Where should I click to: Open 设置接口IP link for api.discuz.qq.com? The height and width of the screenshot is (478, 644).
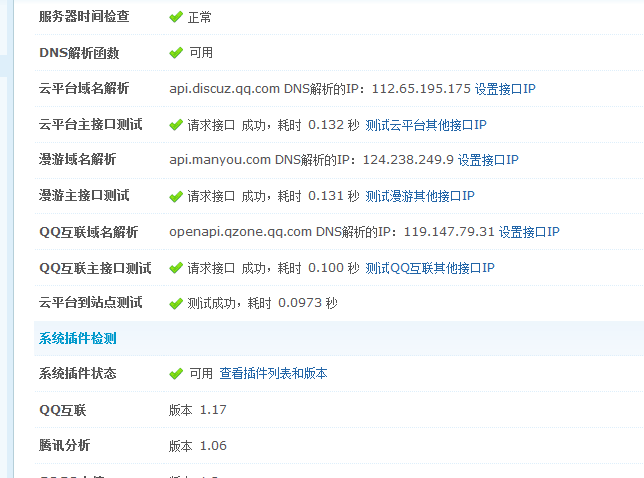[x=505, y=89]
